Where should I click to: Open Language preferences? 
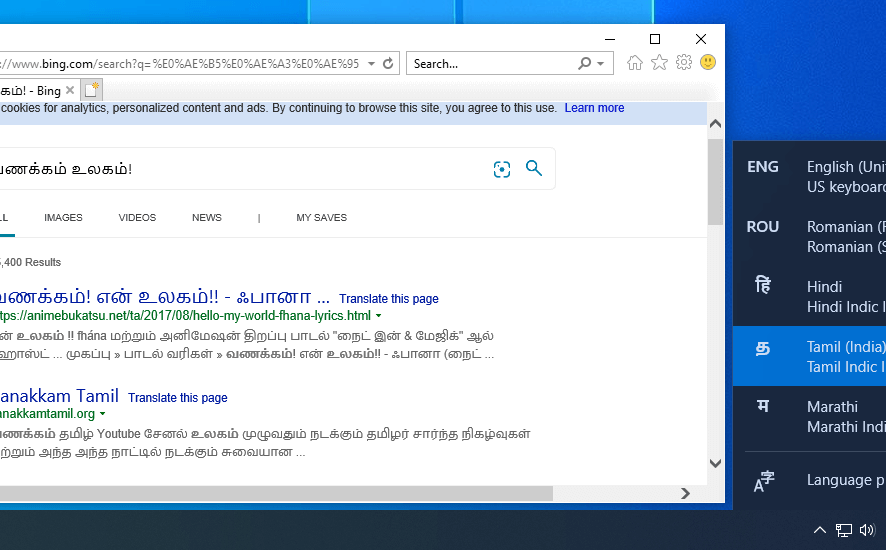(809, 480)
